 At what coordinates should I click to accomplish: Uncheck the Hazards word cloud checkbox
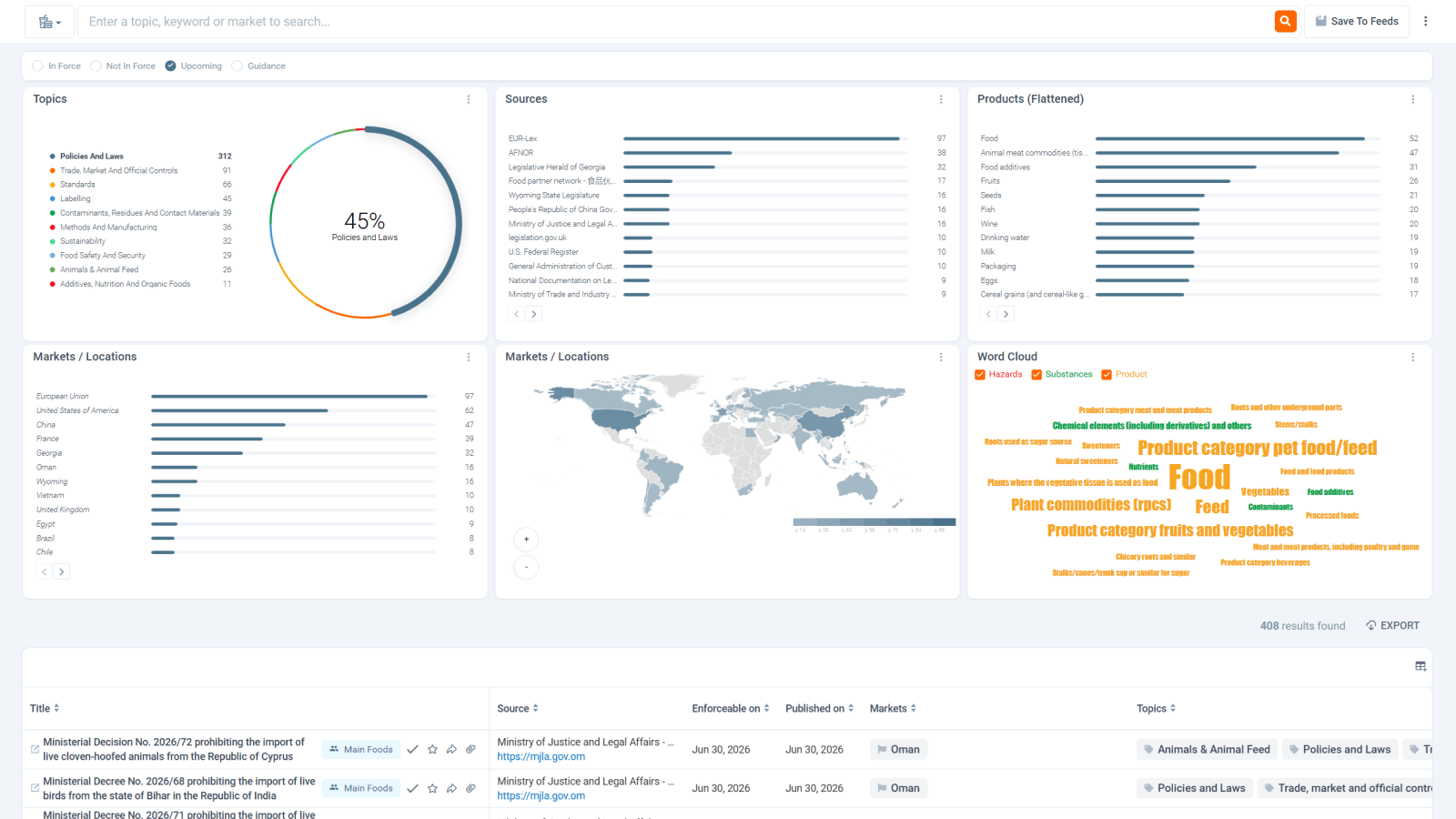[x=980, y=374]
